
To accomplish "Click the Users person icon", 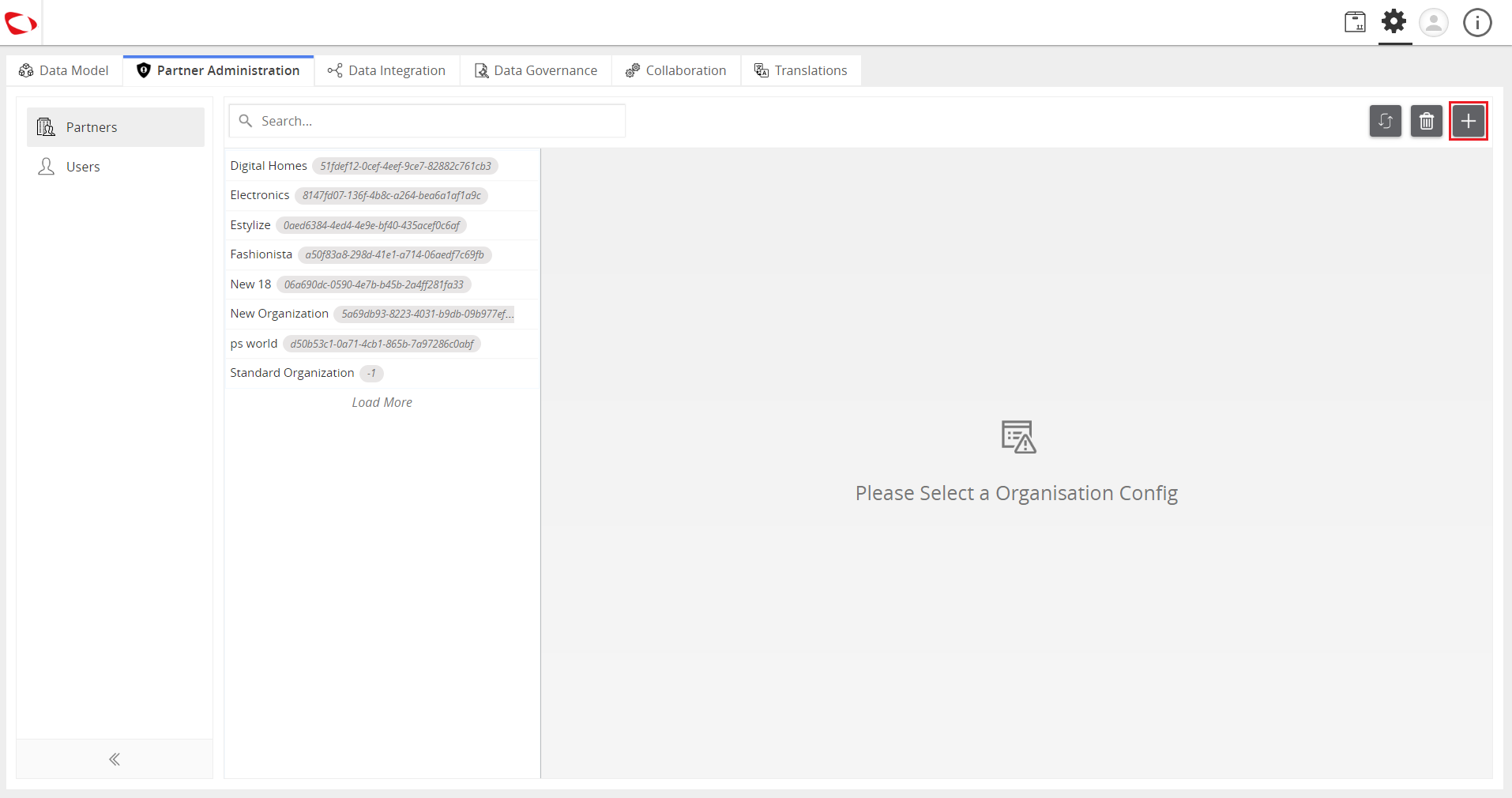I will pyautogui.click(x=47, y=166).
